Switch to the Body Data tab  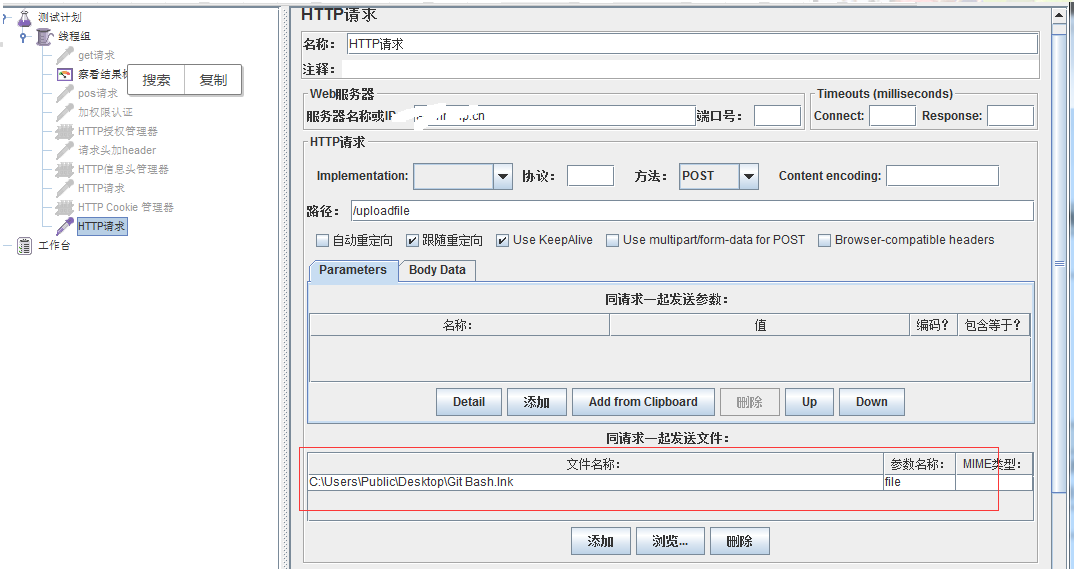(x=437, y=270)
